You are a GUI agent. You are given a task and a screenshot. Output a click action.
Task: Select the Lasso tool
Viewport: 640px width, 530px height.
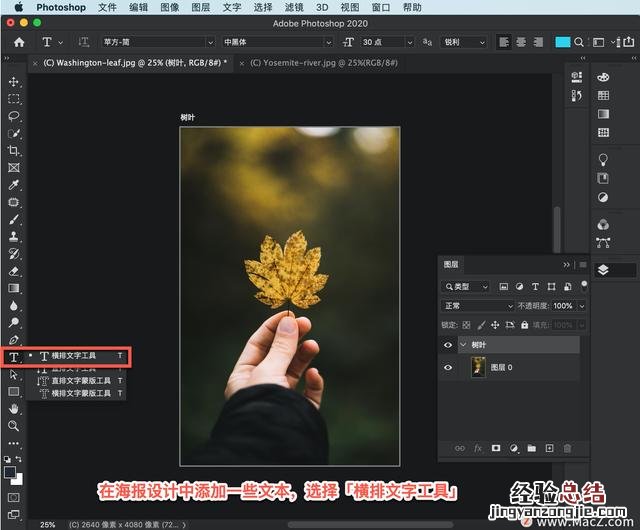(x=14, y=116)
